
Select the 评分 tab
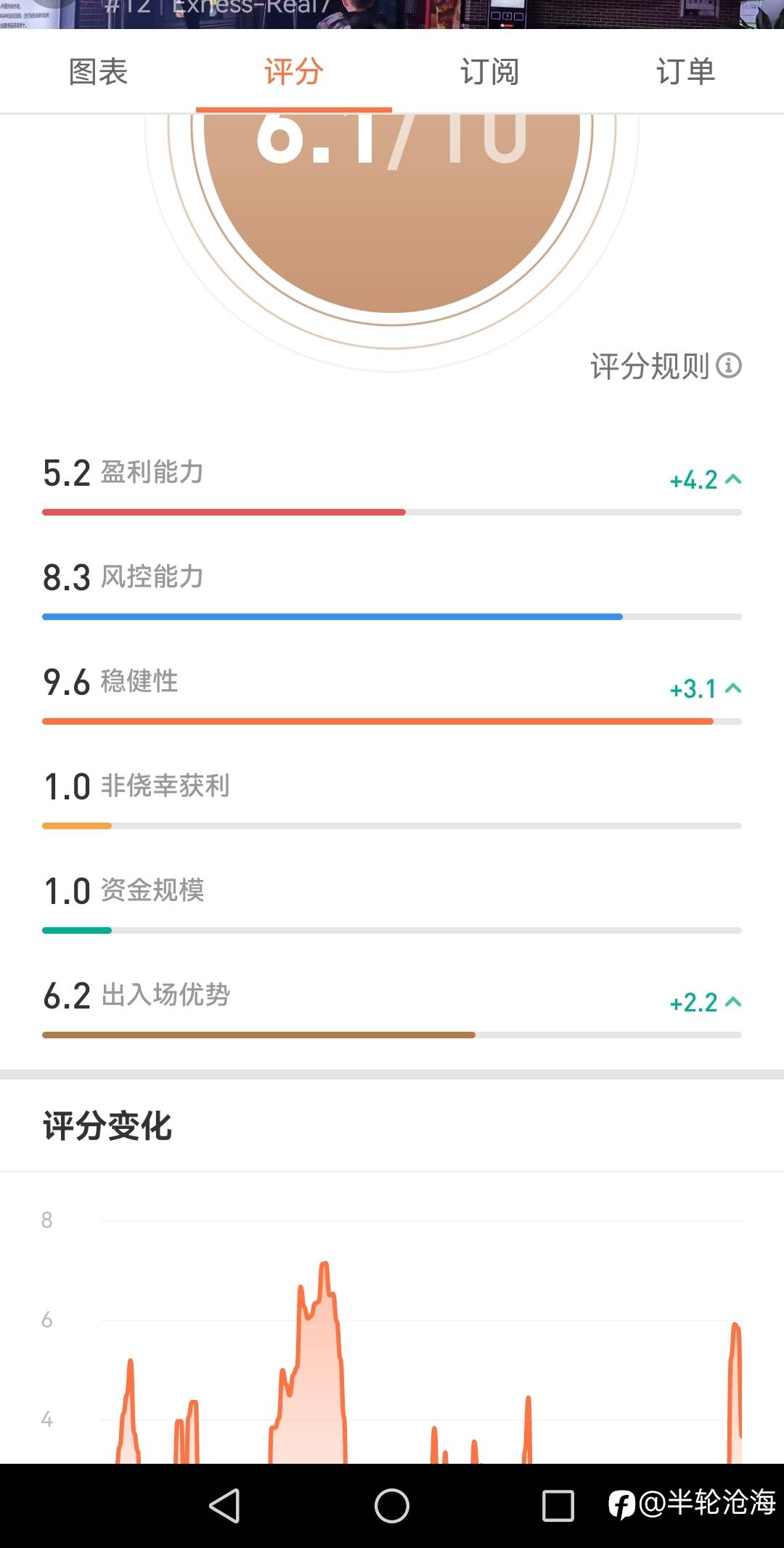(x=294, y=72)
